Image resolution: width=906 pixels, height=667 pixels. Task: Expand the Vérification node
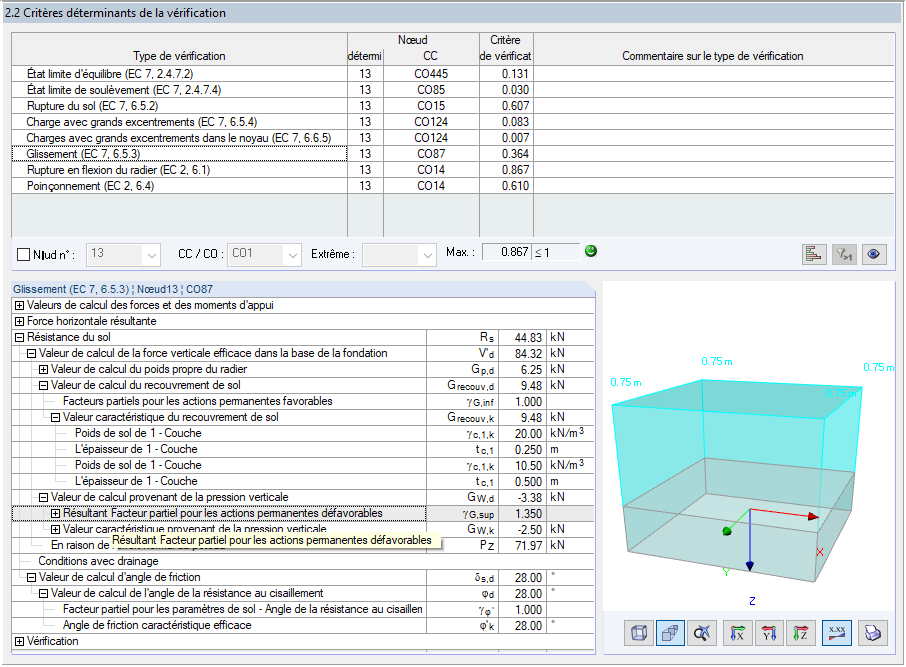pos(20,642)
